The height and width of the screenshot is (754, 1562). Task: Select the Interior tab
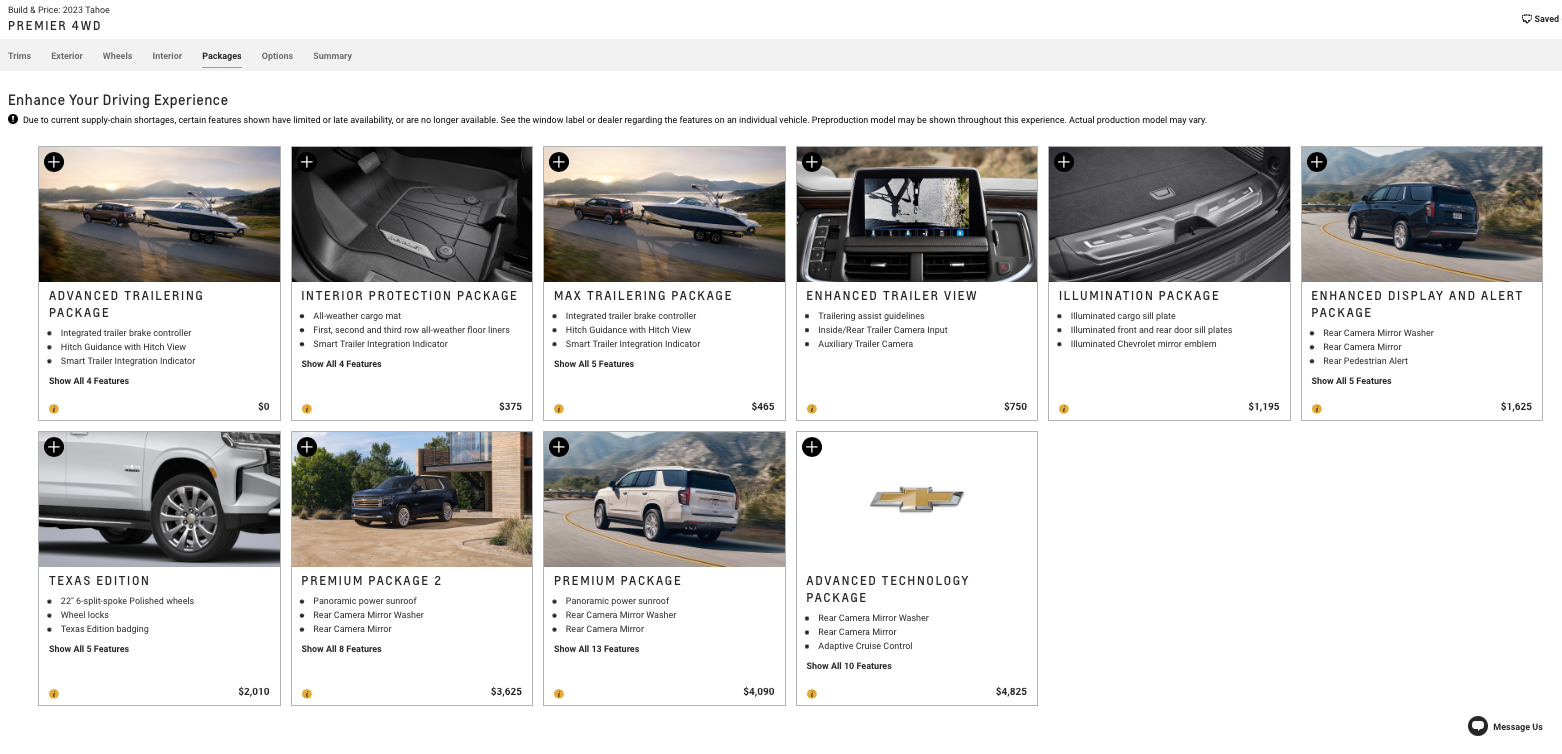point(167,56)
